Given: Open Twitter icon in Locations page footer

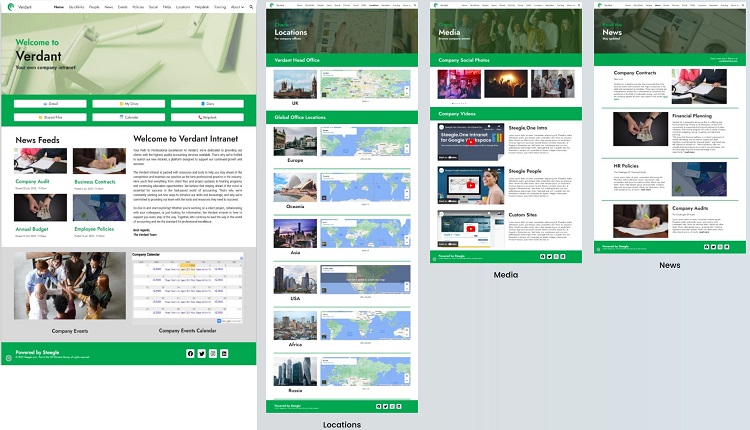Looking at the screenshot, I should tap(385, 406).
